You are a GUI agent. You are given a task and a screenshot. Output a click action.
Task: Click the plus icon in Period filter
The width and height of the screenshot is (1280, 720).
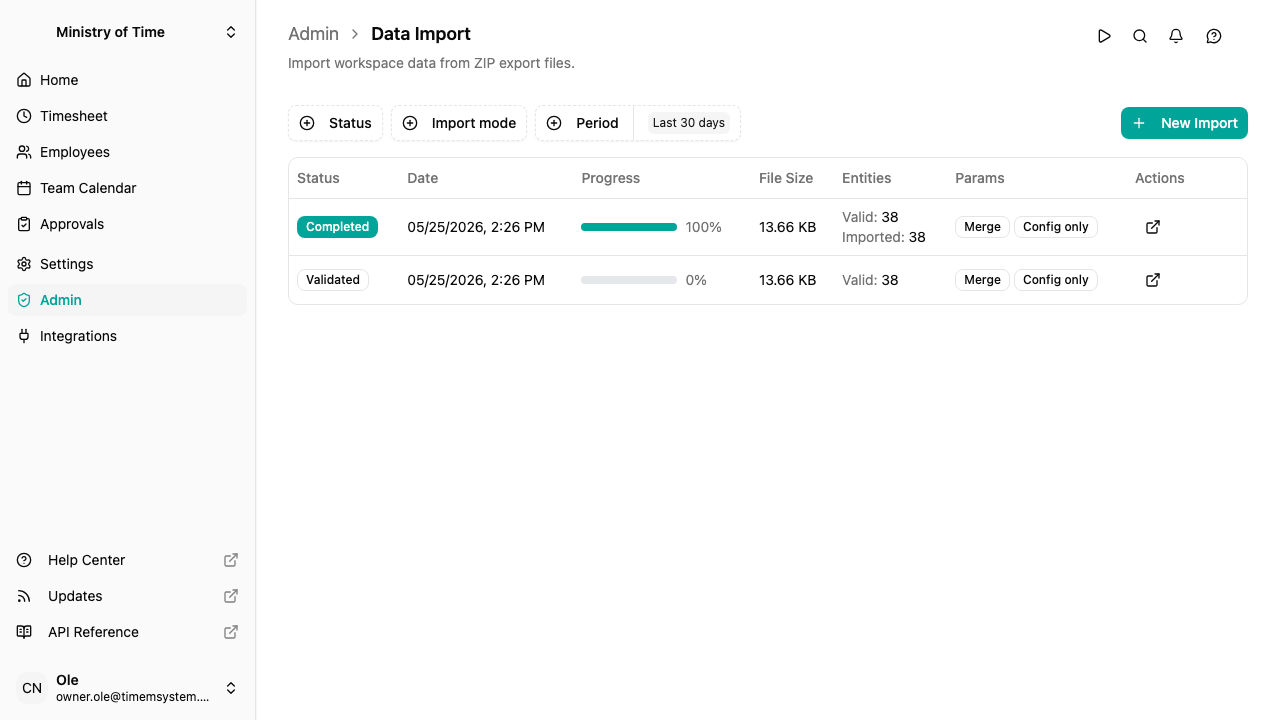(x=554, y=123)
